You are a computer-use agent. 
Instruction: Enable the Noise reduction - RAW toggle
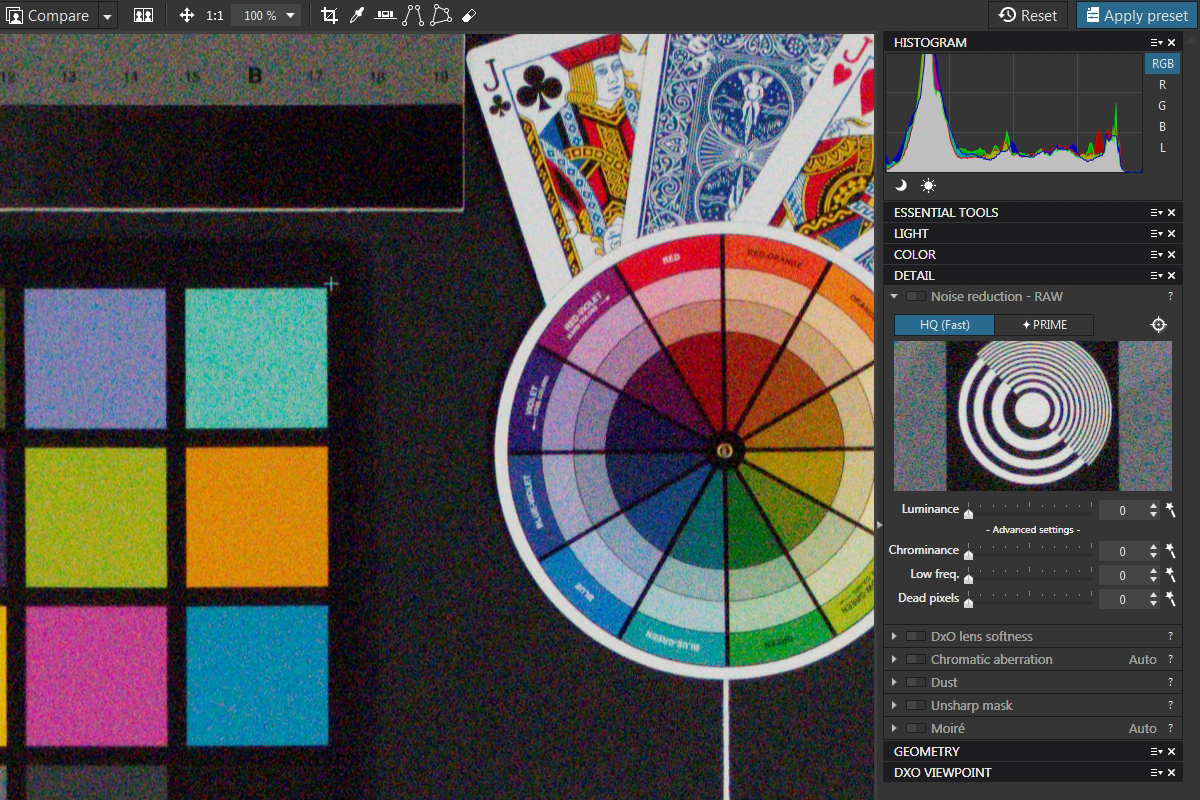[915, 297]
